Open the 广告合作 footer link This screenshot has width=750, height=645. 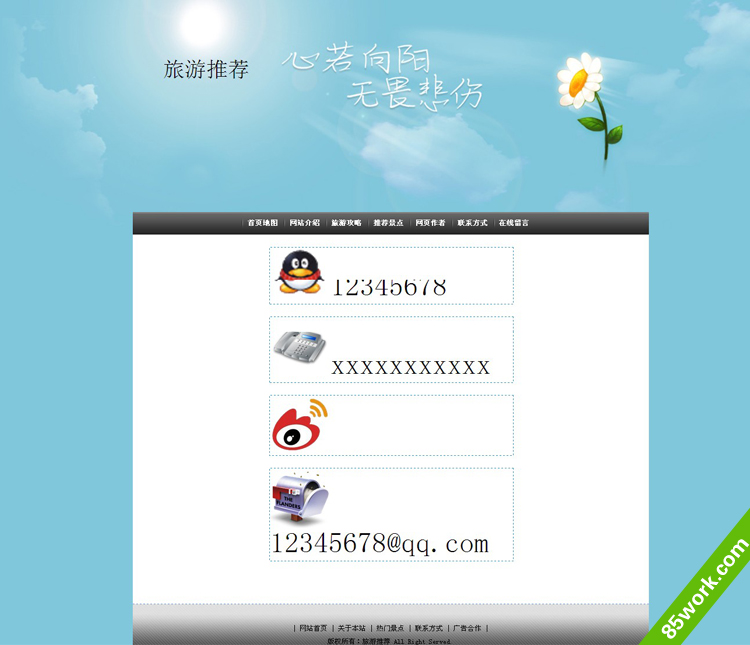pos(467,628)
